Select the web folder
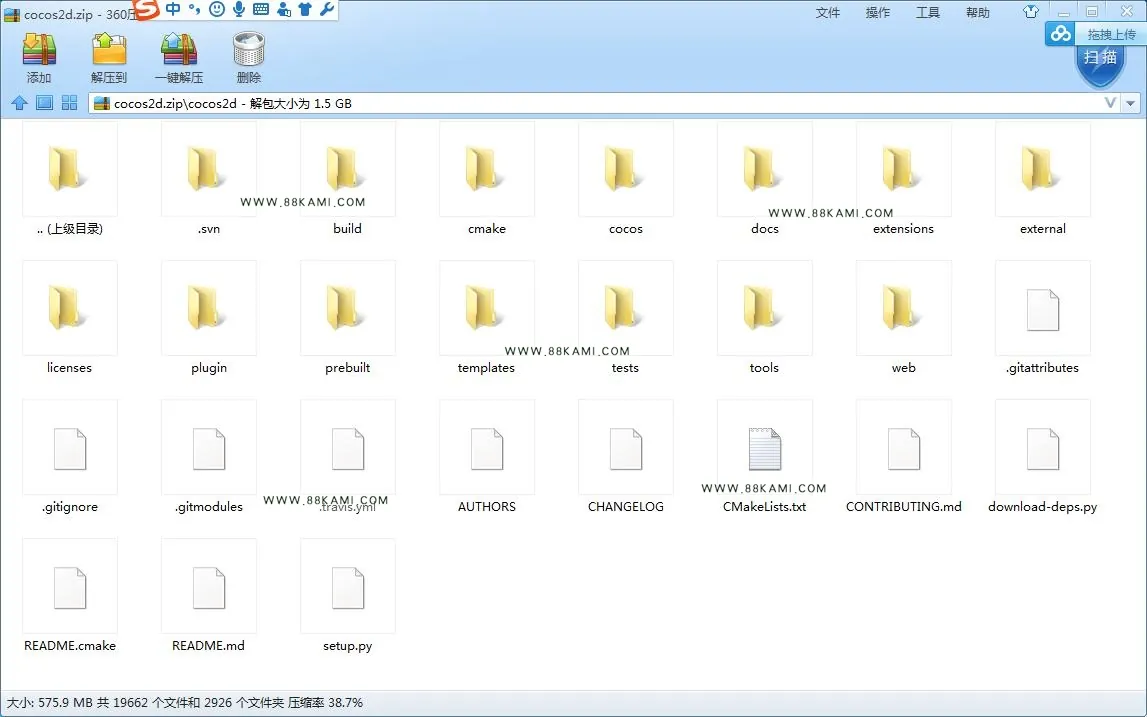Viewport: 1147px width, 717px height. [903, 318]
